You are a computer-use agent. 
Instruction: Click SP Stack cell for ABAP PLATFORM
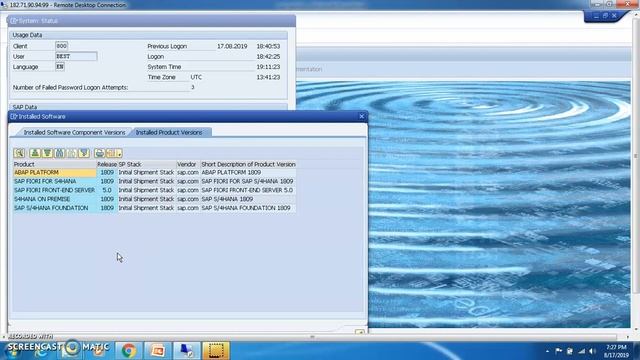(x=147, y=173)
